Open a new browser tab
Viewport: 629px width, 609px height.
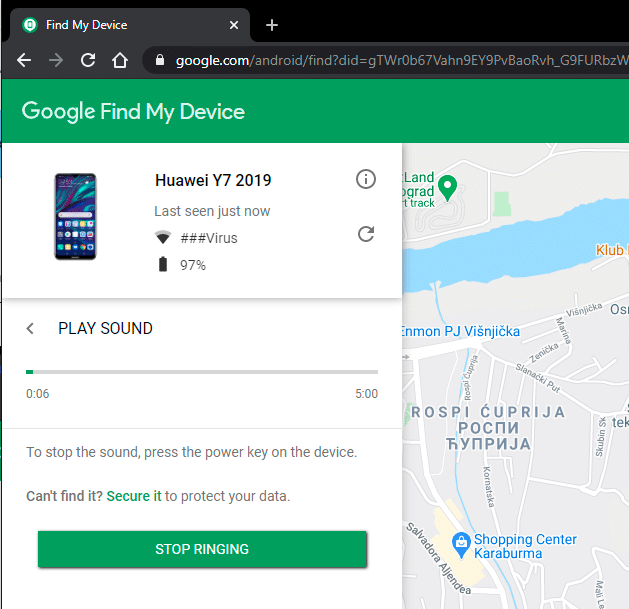point(272,25)
